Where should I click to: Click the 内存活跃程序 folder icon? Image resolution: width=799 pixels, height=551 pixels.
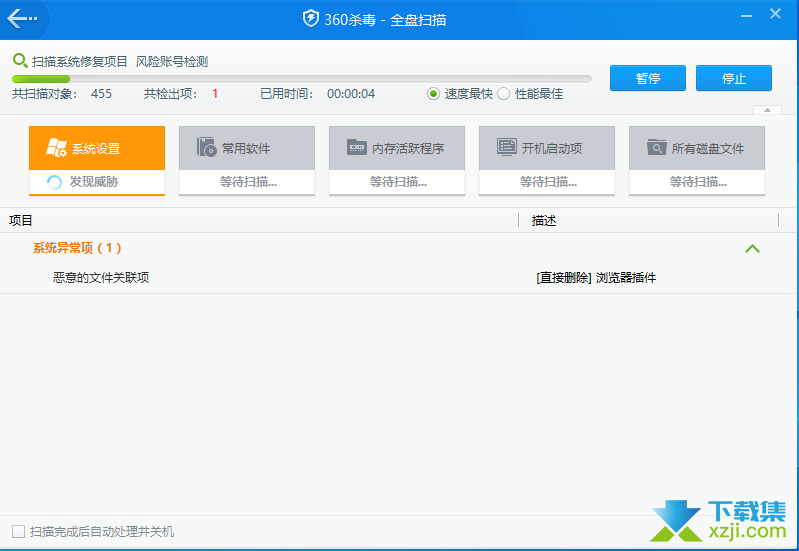(356, 147)
